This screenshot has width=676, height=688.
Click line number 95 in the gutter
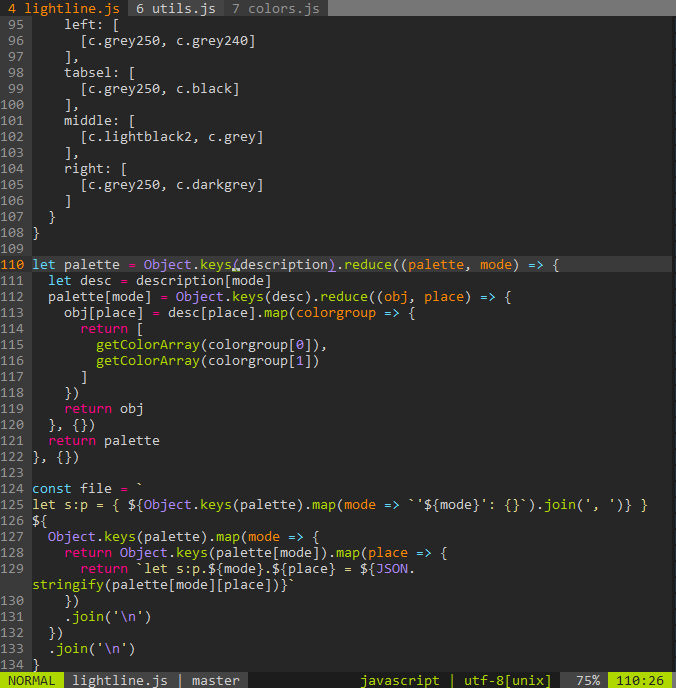[x=16, y=25]
